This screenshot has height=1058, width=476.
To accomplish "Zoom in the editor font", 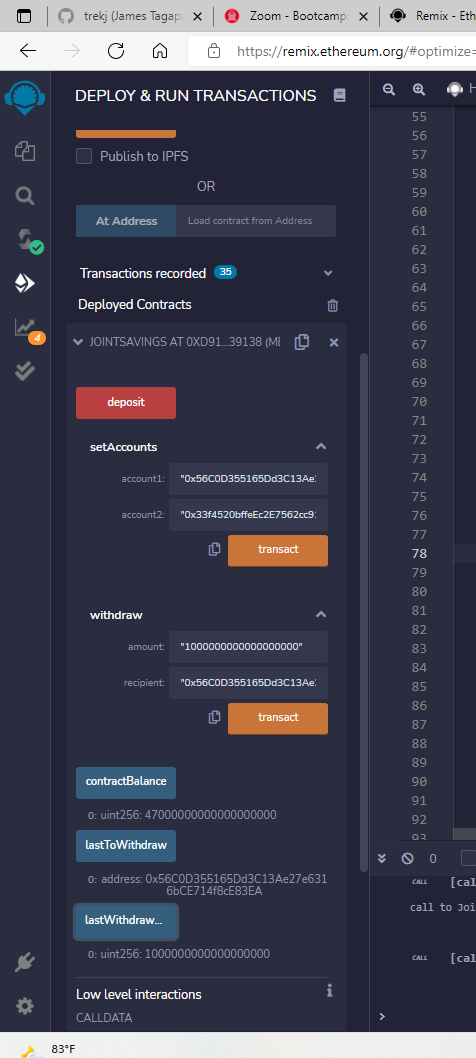I will coord(419,89).
